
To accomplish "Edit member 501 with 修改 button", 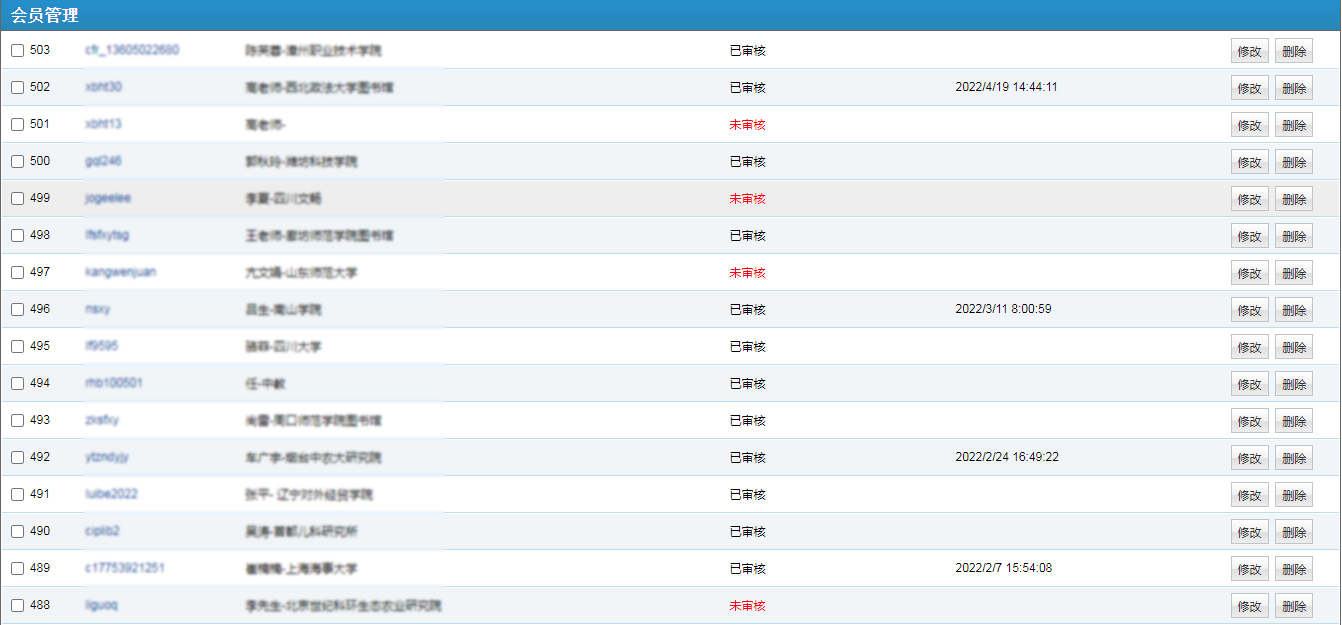I will pyautogui.click(x=1249, y=126).
